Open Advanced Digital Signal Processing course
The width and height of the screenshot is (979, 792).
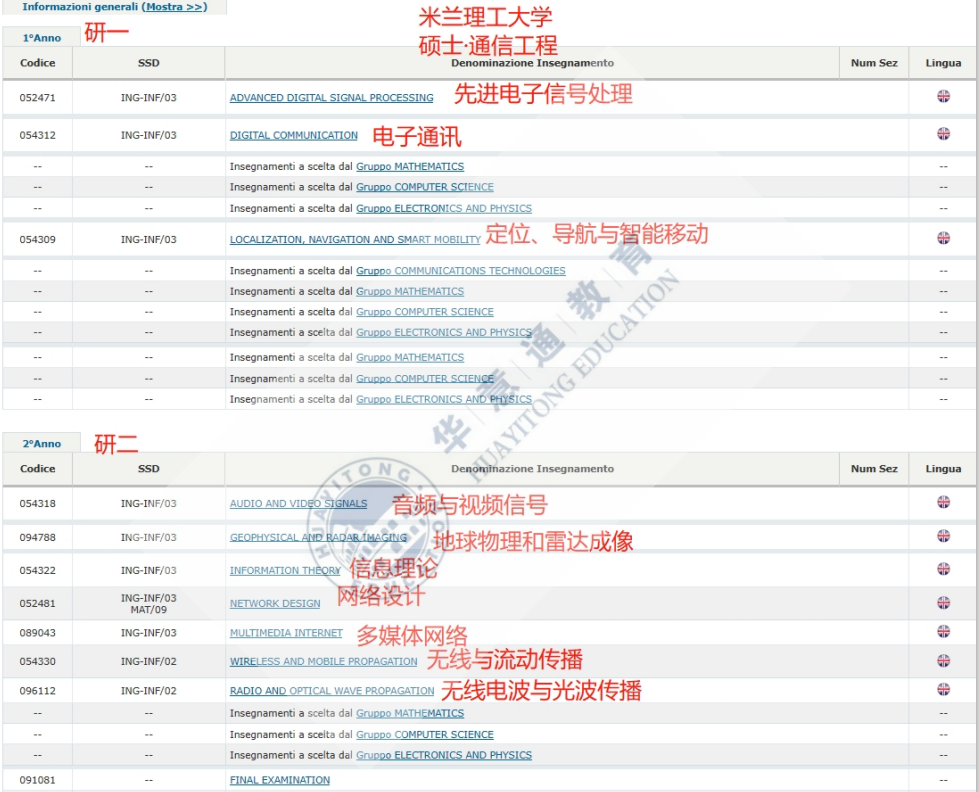332,98
